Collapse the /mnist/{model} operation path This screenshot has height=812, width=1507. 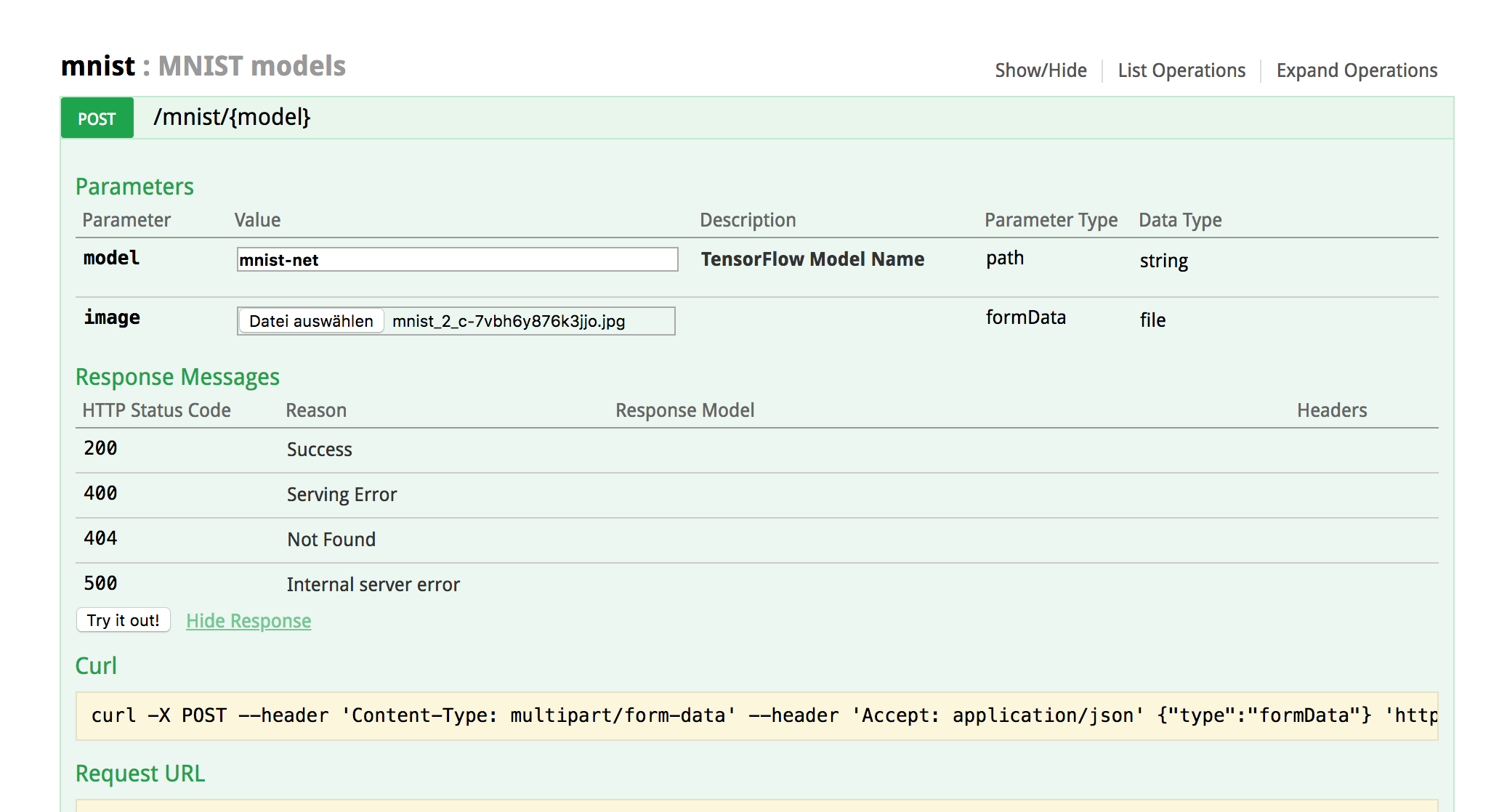coord(232,117)
